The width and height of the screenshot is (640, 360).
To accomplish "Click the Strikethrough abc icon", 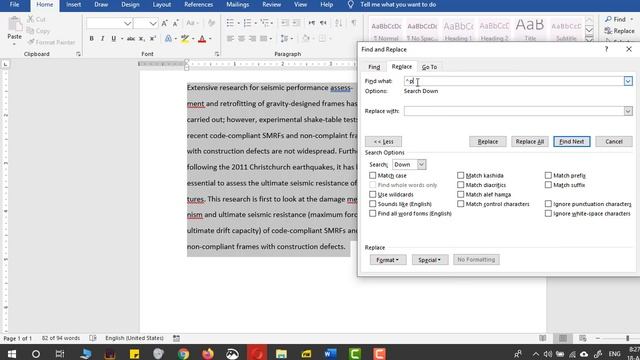I will 131,39.
